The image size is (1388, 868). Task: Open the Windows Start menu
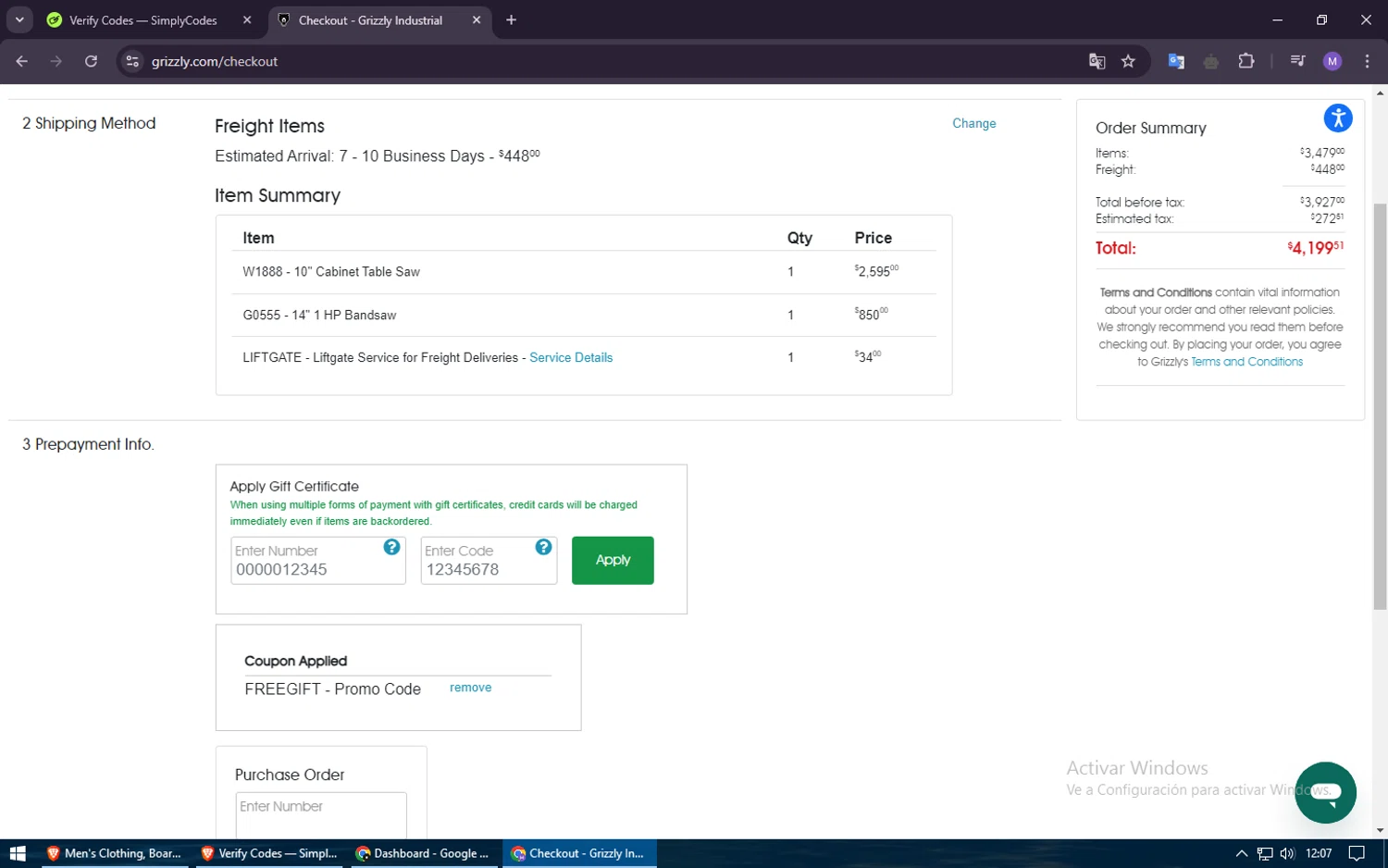[18, 853]
